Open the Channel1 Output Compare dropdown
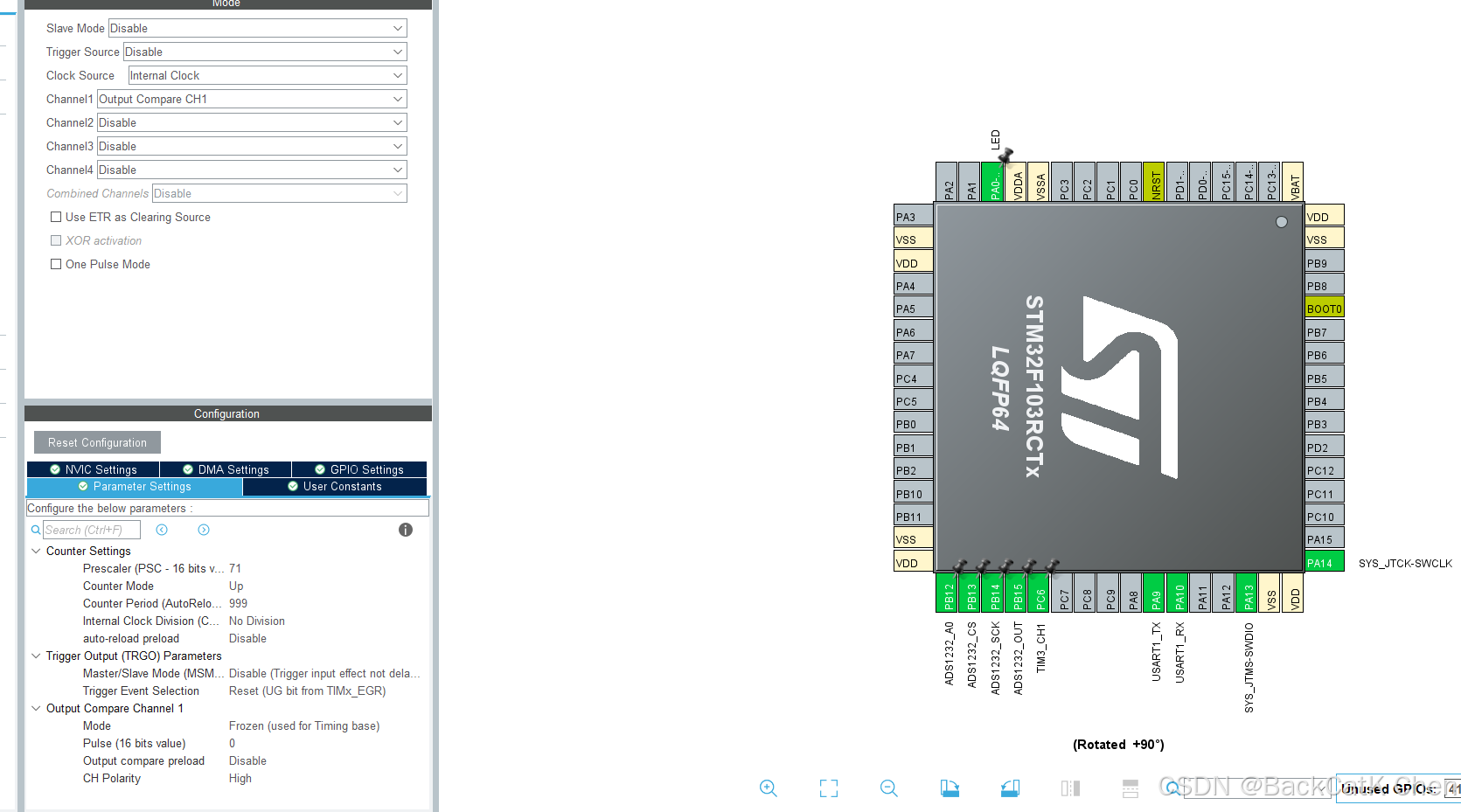Image resolution: width=1461 pixels, height=812 pixels. [x=252, y=99]
